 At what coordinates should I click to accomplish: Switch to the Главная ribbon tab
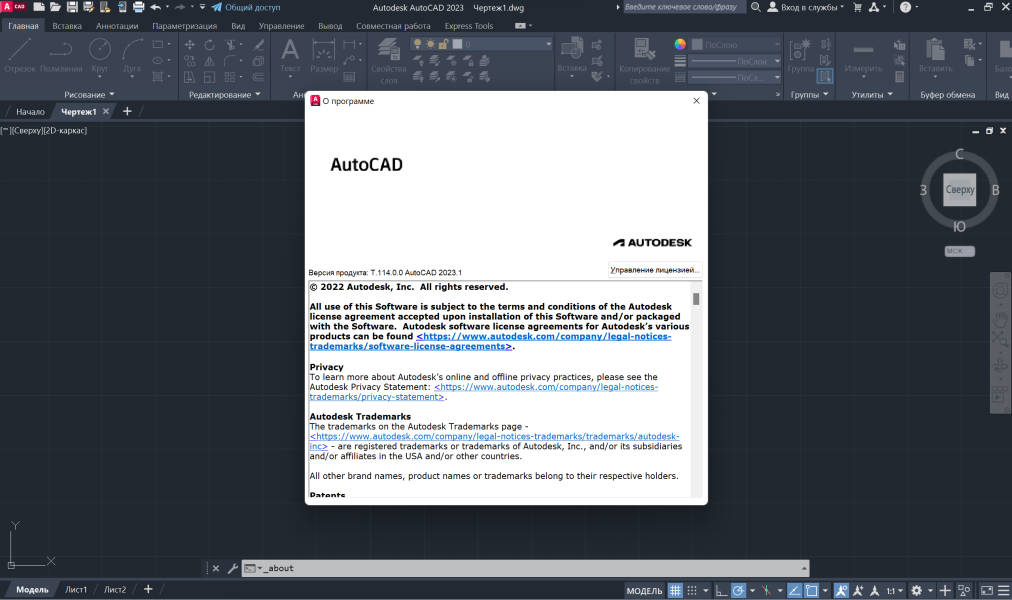click(23, 26)
